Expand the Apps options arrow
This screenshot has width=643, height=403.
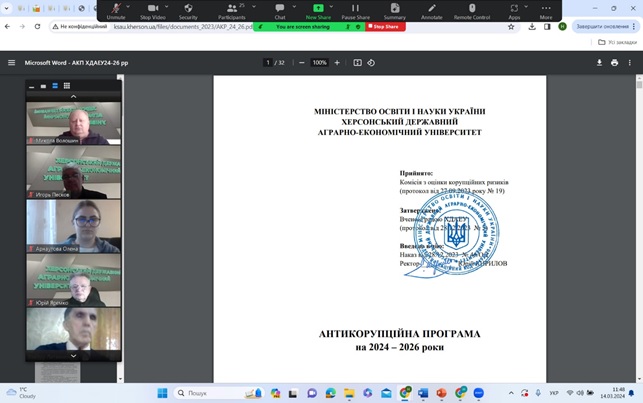click(x=526, y=7)
